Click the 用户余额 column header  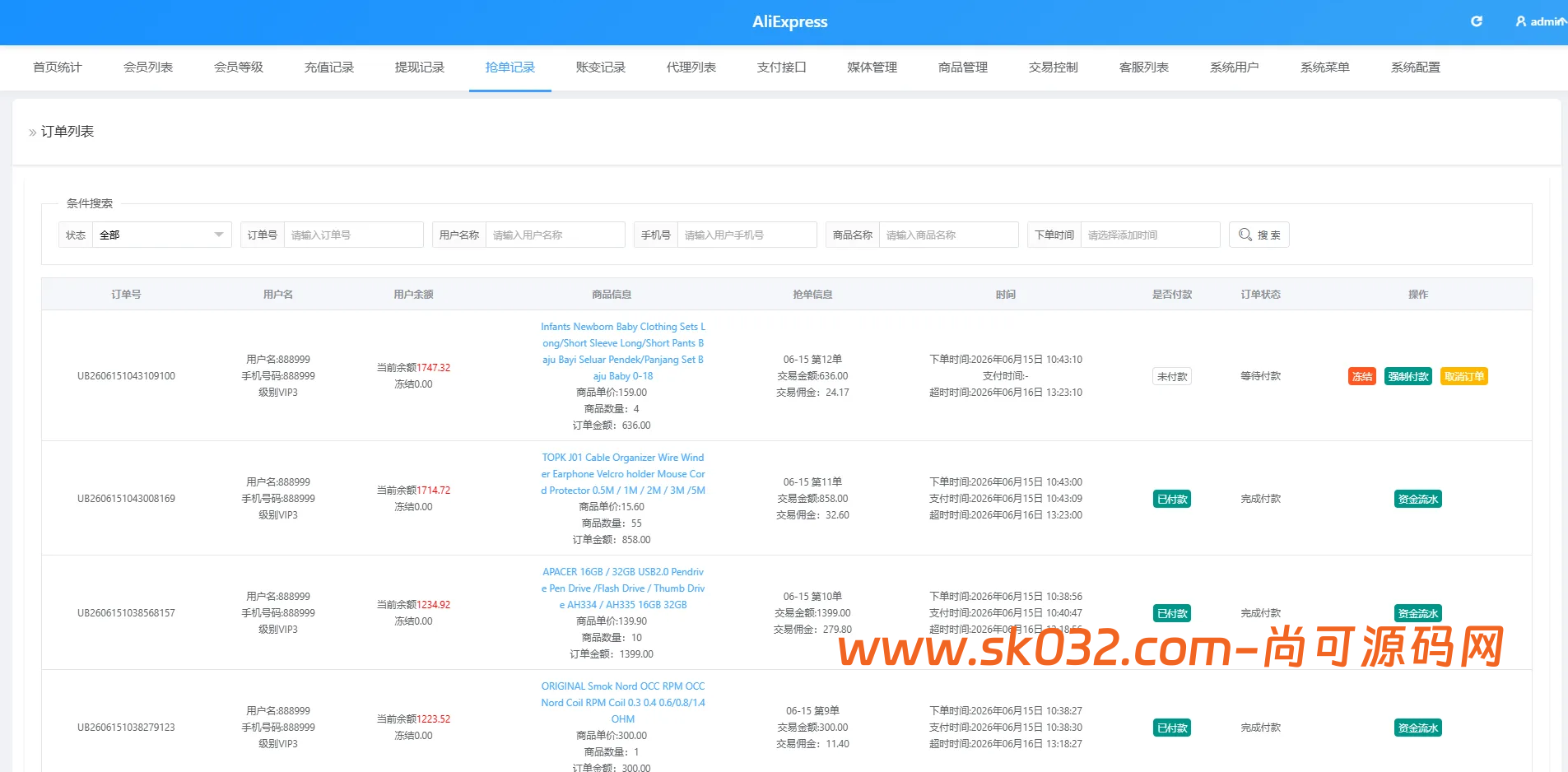click(413, 295)
